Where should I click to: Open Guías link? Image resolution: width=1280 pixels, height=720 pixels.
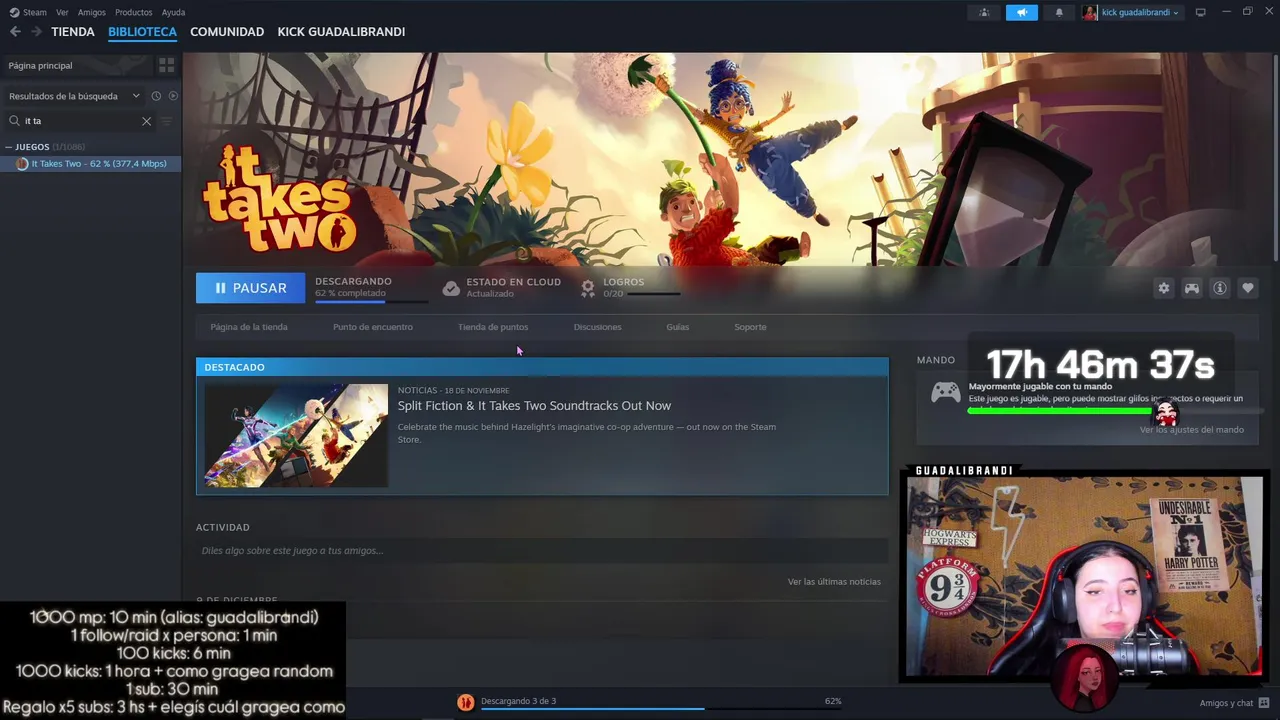tap(678, 327)
